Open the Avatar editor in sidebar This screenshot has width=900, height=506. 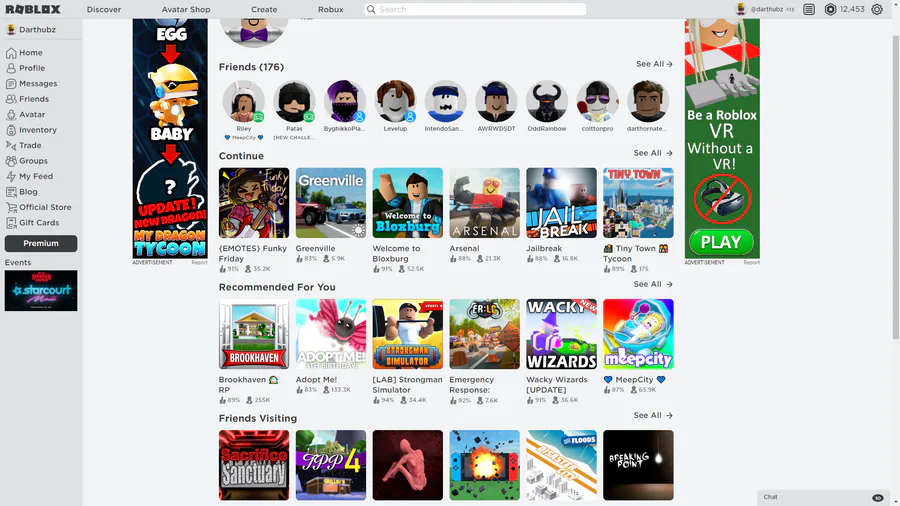pos(25,115)
